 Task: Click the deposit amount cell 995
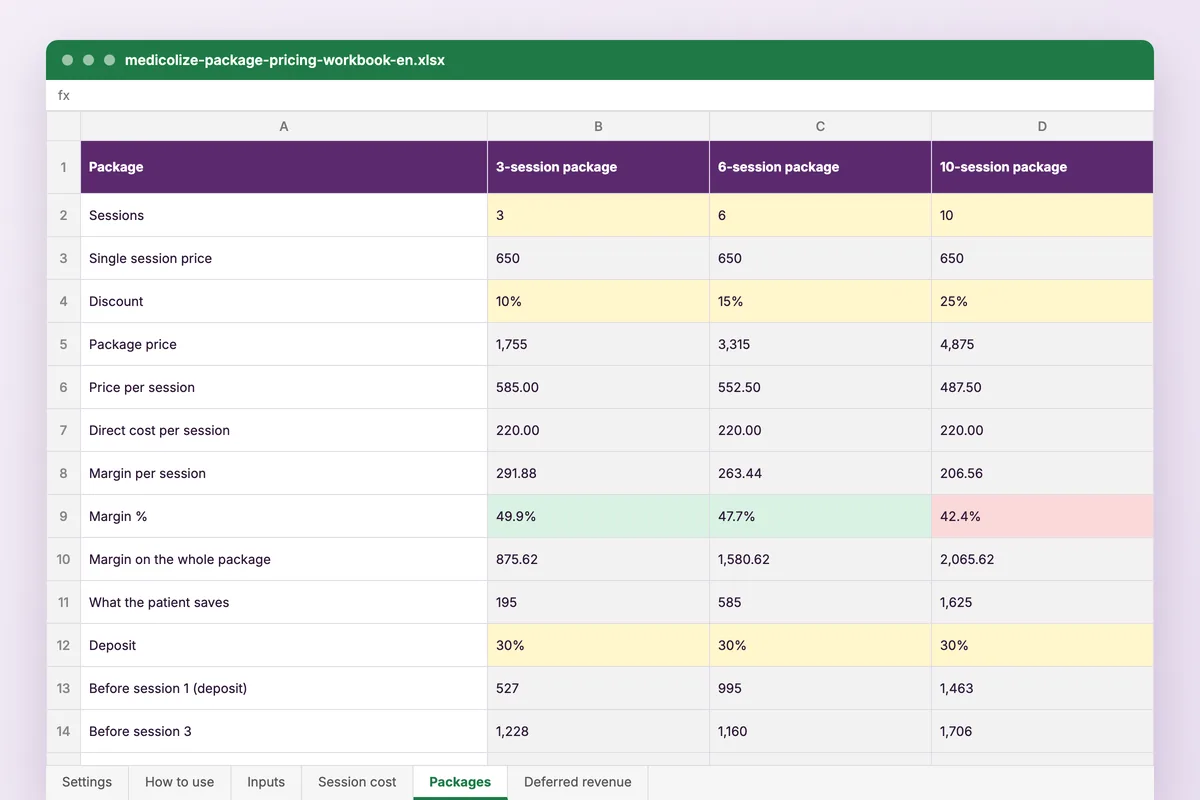tap(820, 688)
